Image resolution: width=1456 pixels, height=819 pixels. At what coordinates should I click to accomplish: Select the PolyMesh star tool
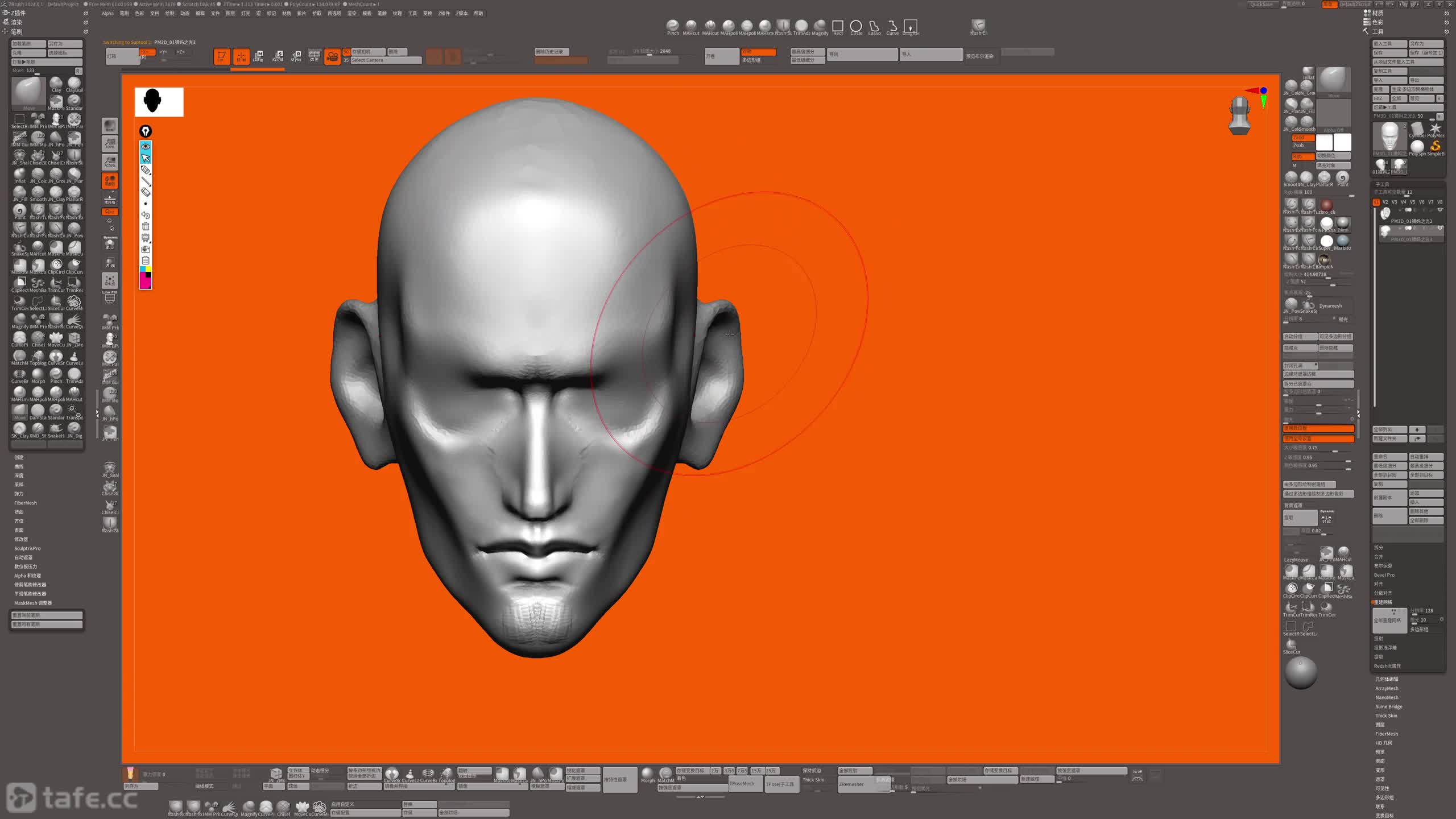[x=1436, y=130]
